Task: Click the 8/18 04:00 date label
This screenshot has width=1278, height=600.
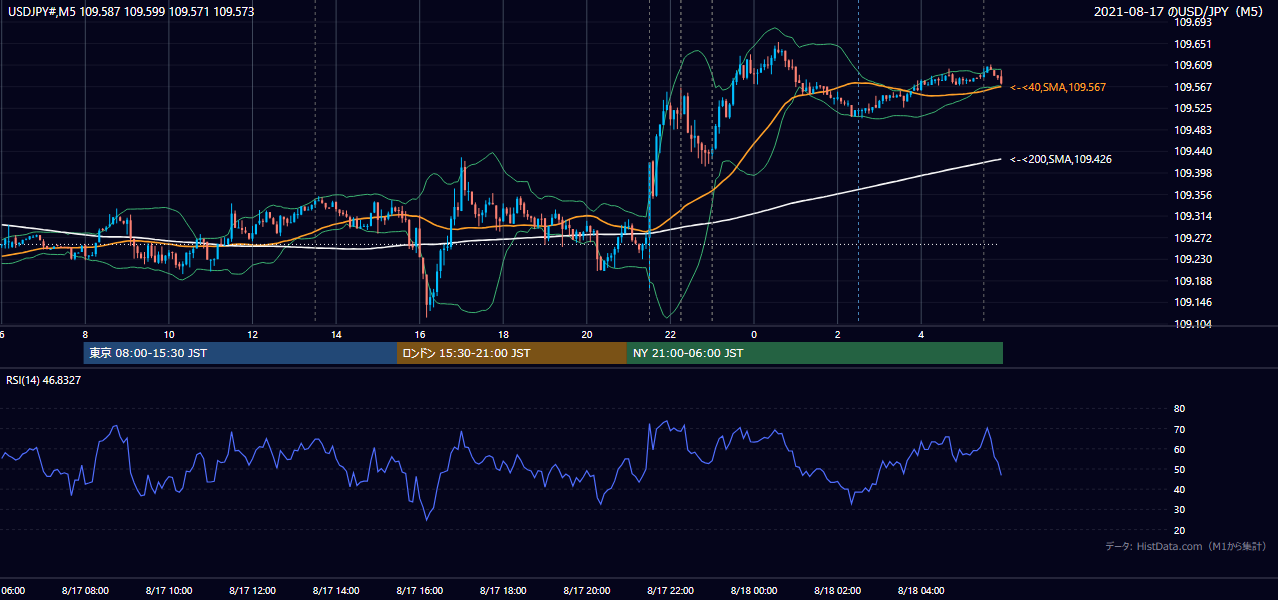Action: point(921,591)
